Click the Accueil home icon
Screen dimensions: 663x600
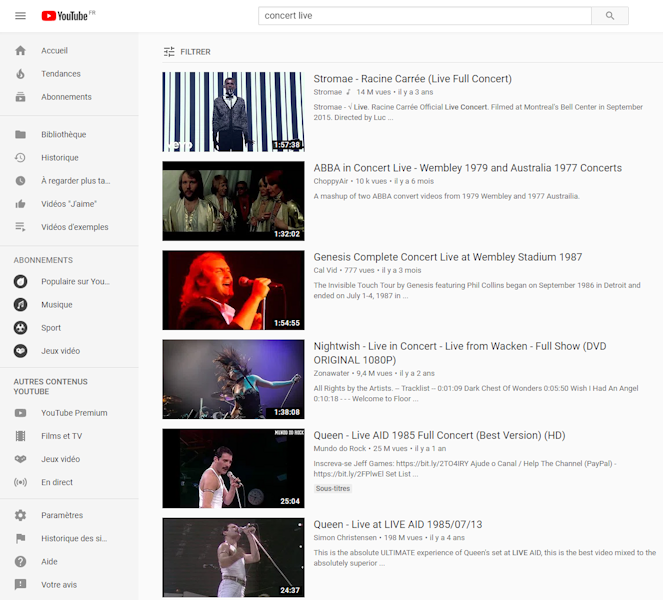pyautogui.click(x=20, y=51)
